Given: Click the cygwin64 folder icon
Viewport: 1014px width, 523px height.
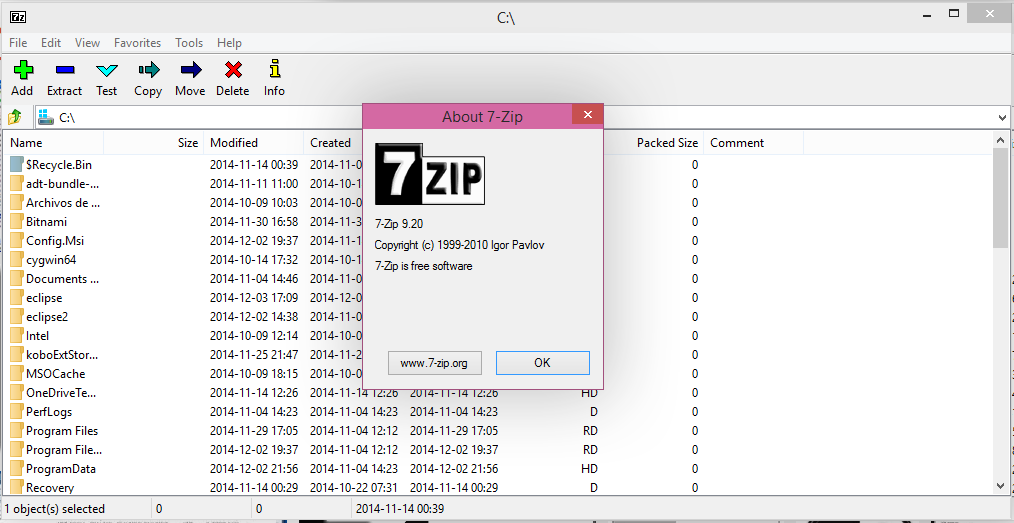Looking at the screenshot, I should point(16,259).
